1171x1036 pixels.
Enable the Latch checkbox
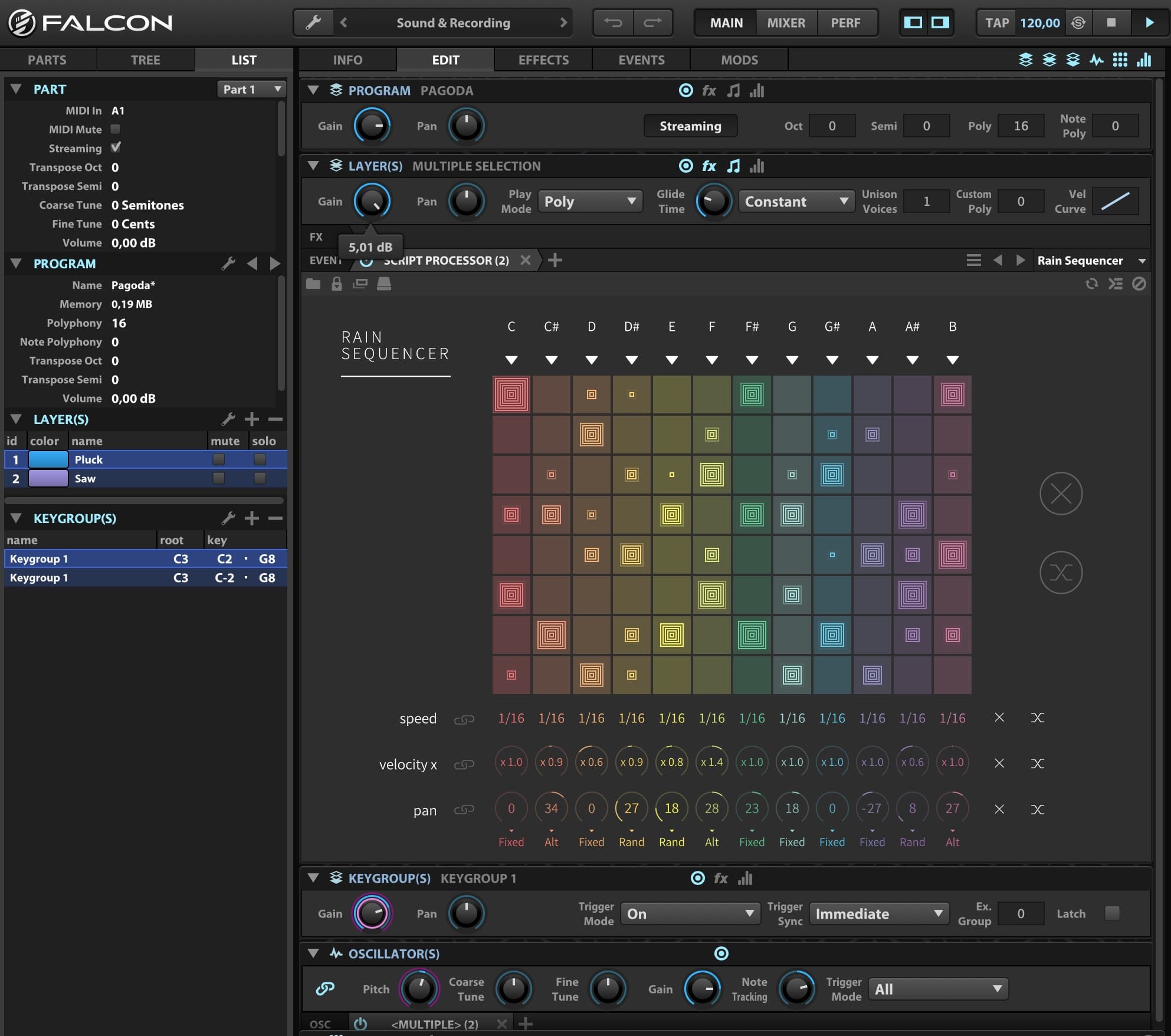[1112, 913]
